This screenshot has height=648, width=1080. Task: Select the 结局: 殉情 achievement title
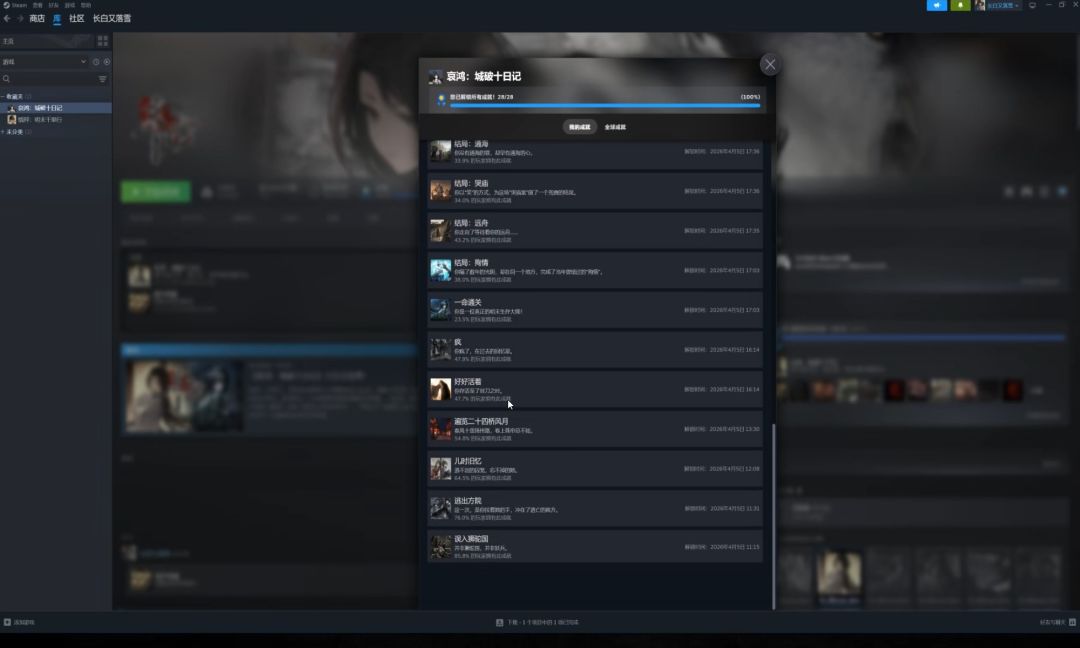(471, 263)
